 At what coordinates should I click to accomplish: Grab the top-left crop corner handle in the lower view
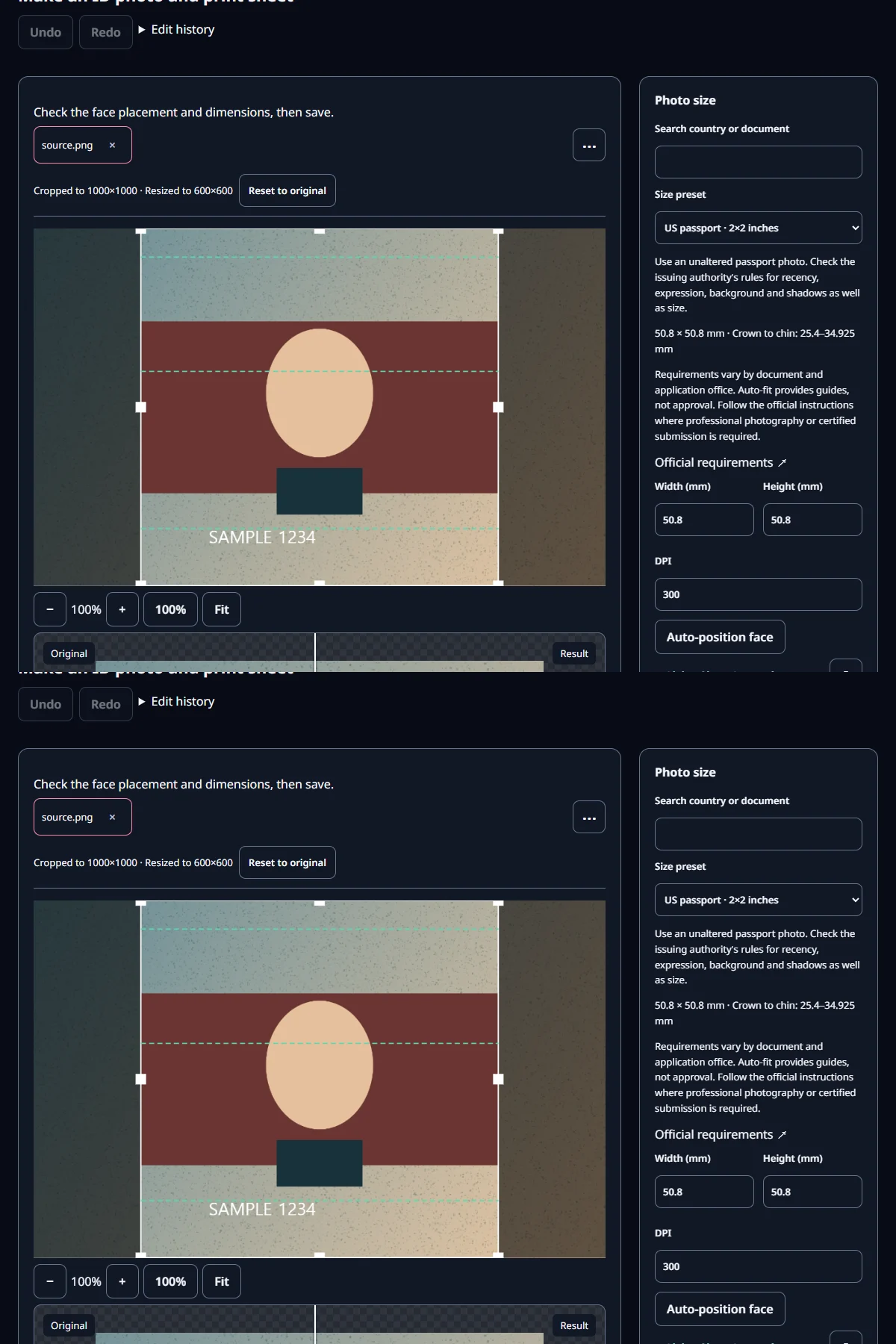tap(140, 902)
